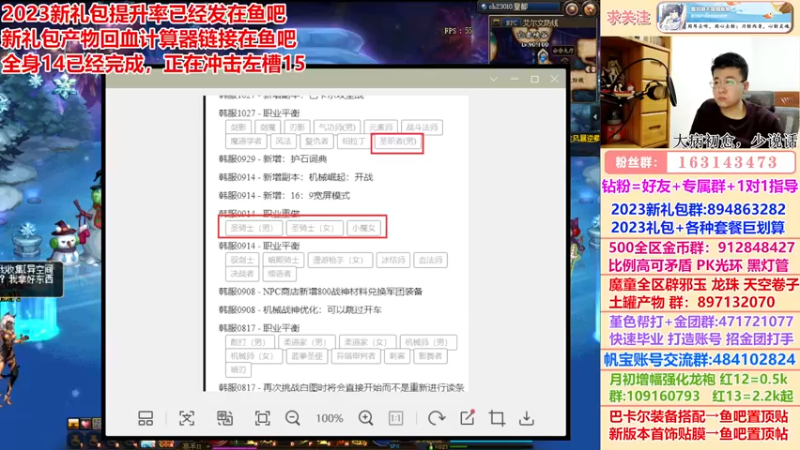The width and height of the screenshot is (800, 450).
Task: Rotate the image clockwise
Action: pos(436,418)
